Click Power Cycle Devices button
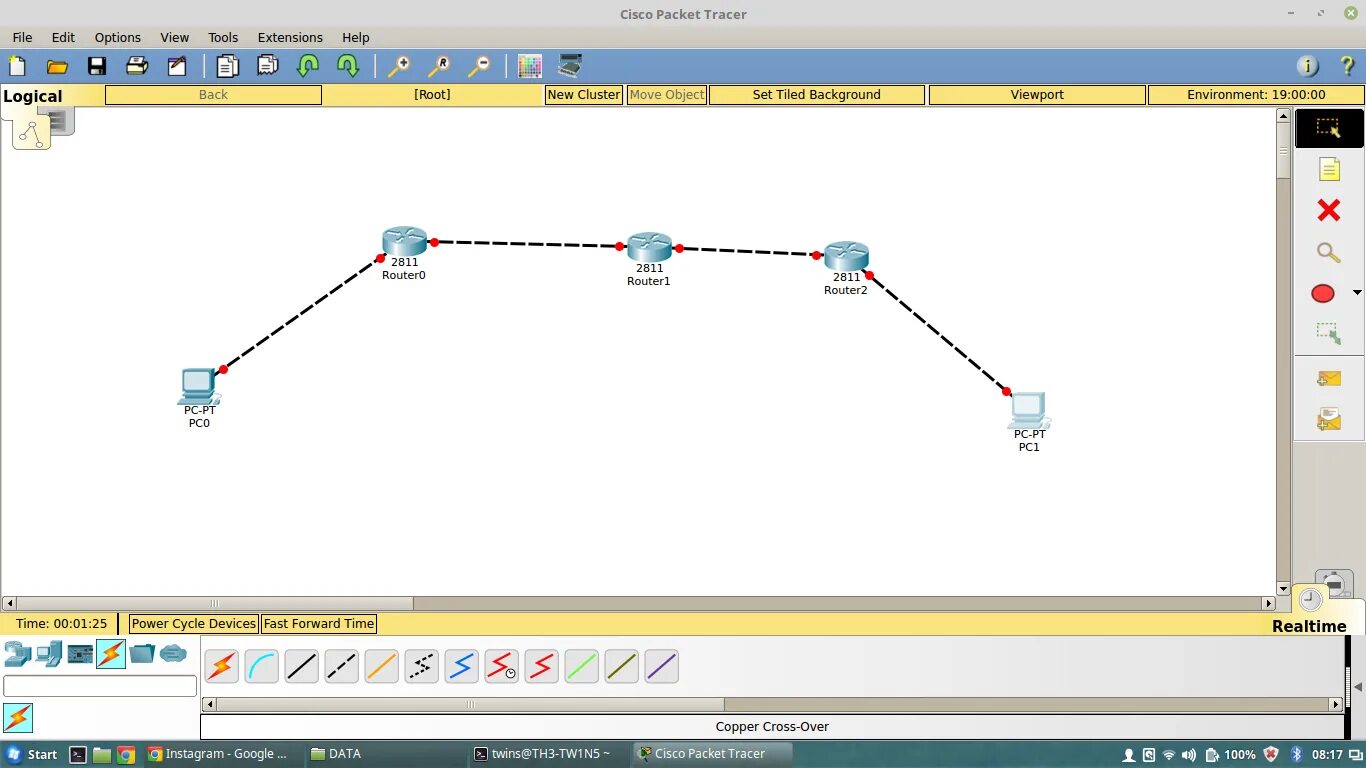Screen dimensions: 1366x768 194,624
